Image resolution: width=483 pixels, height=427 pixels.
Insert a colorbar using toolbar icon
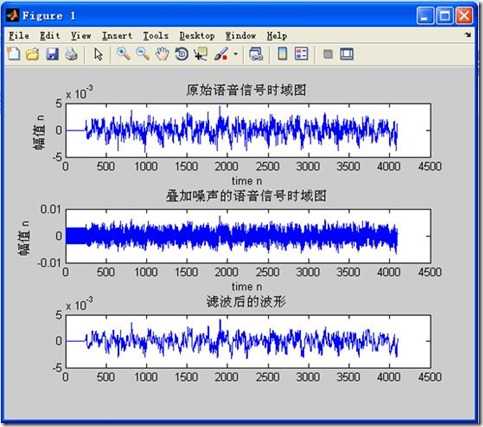click(x=282, y=54)
